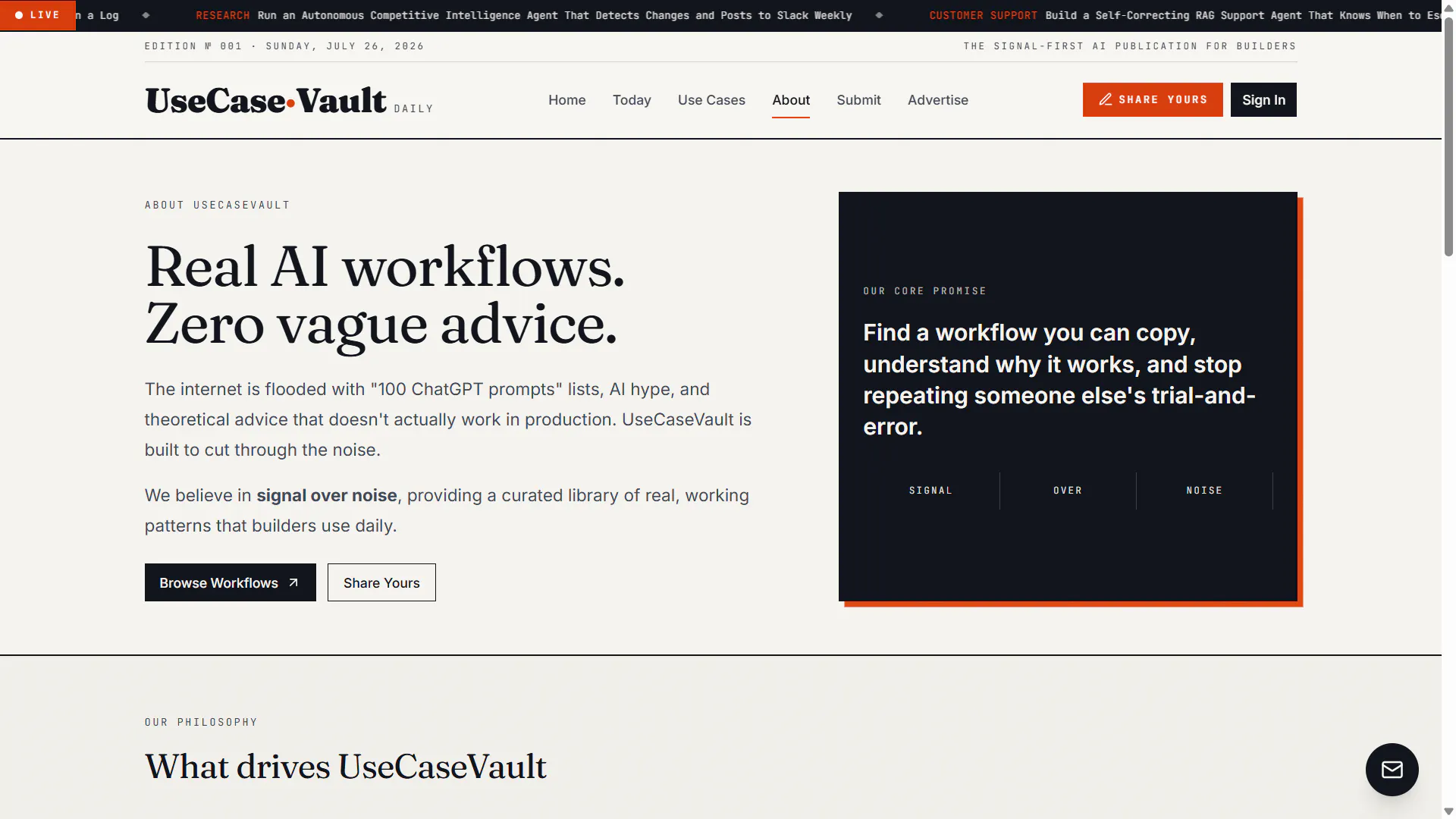Open the Use Cases section
The width and height of the screenshot is (1456, 819).
click(x=711, y=100)
